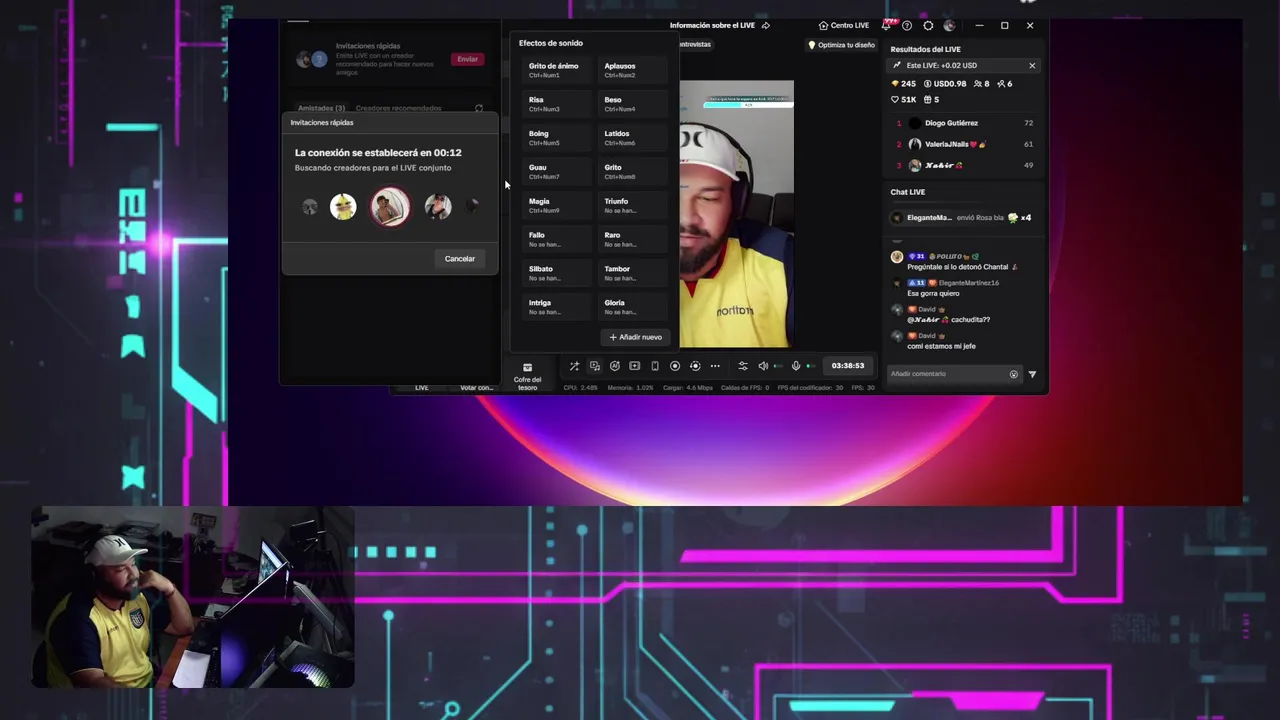Open the help question mark icon
The width and height of the screenshot is (1280, 720).
[907, 25]
